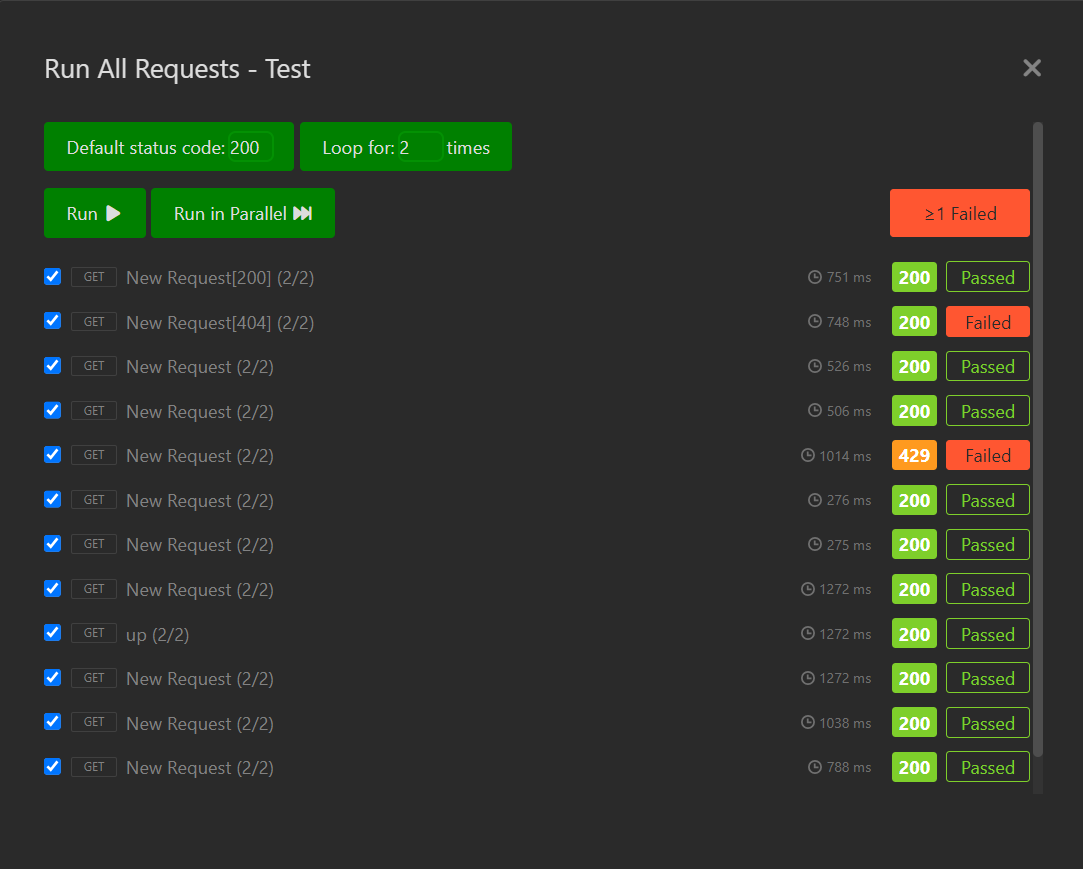Uncheck checkbox for the 788 ms request

52,767
